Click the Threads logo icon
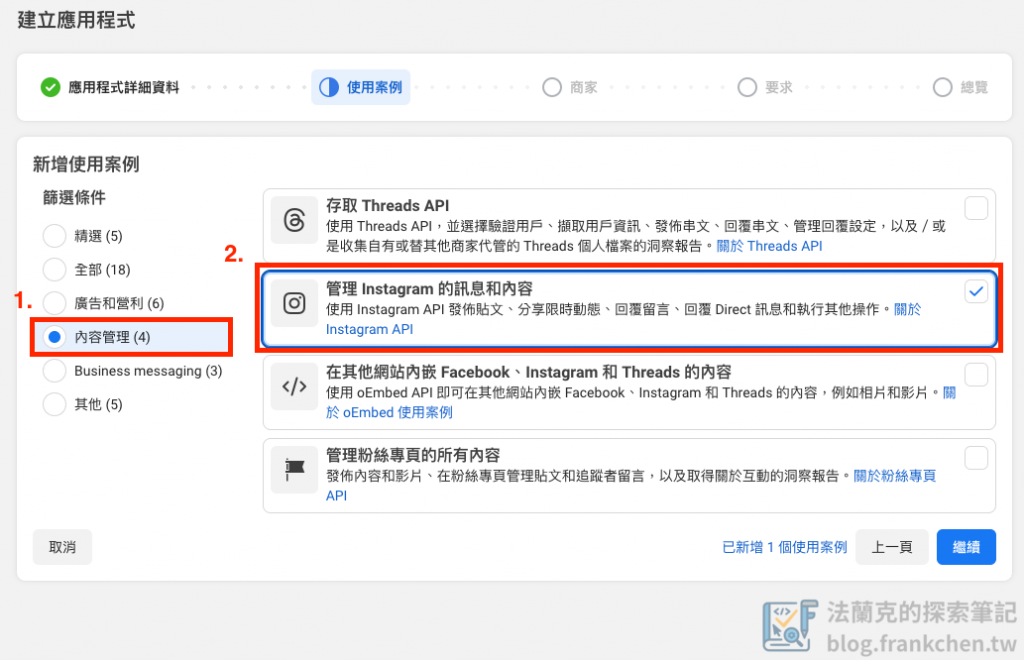Viewport: 1024px width, 660px height. (x=295, y=220)
